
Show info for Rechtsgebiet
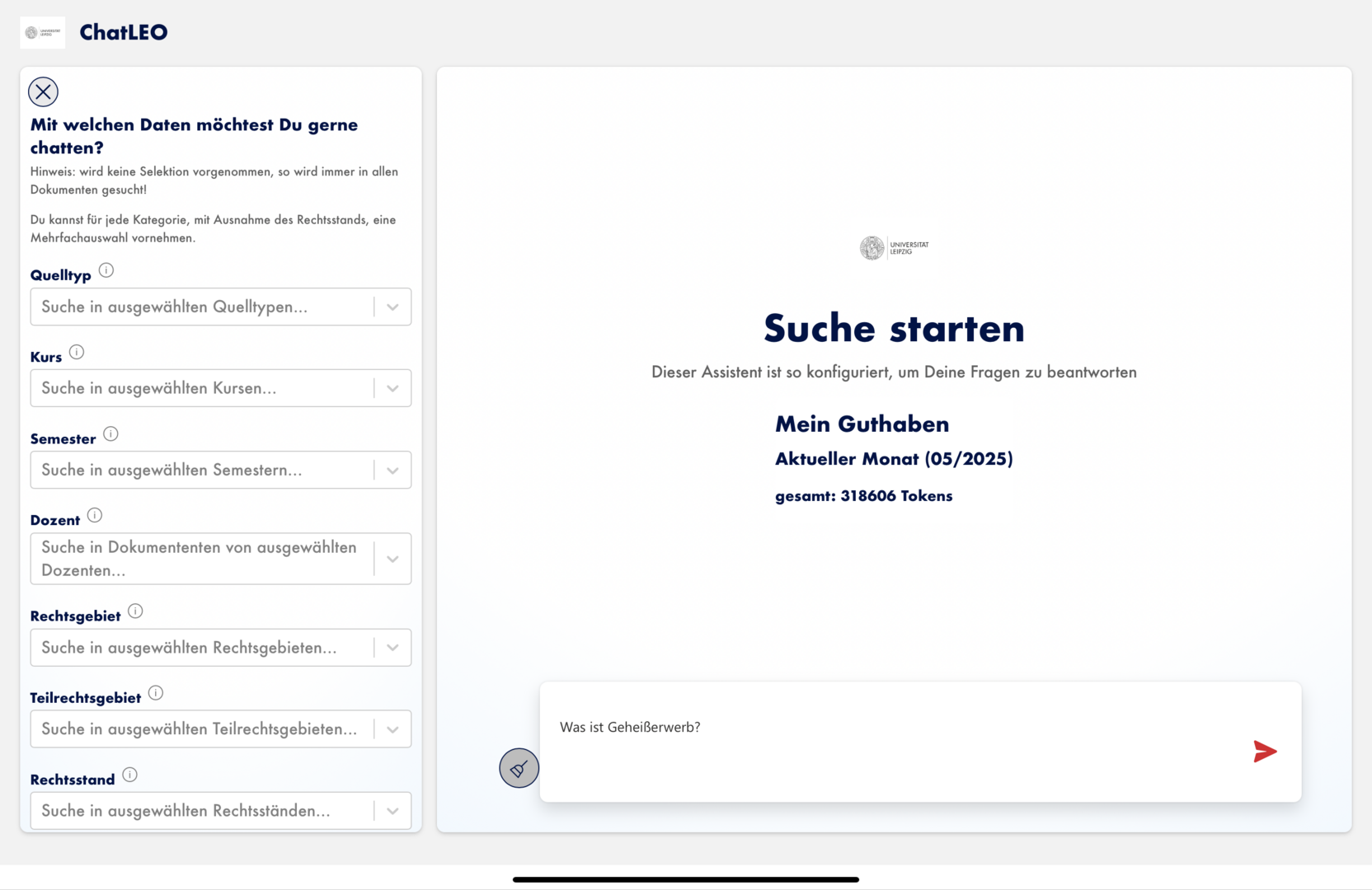135,611
